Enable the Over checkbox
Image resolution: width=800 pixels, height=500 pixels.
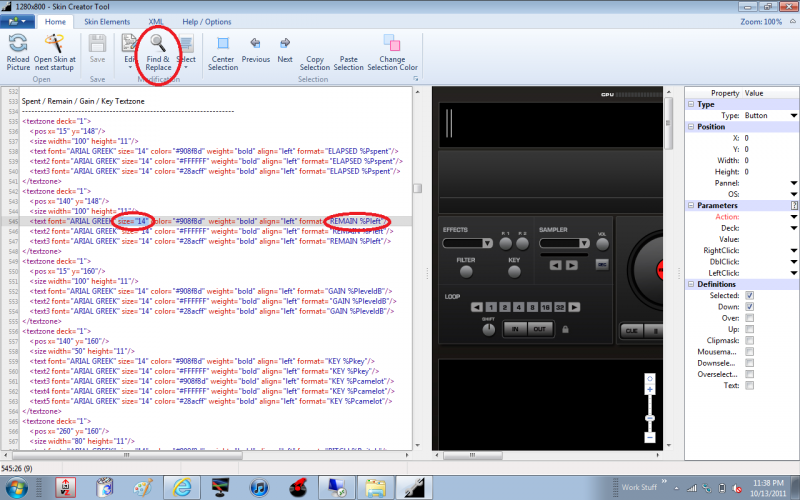[749, 318]
